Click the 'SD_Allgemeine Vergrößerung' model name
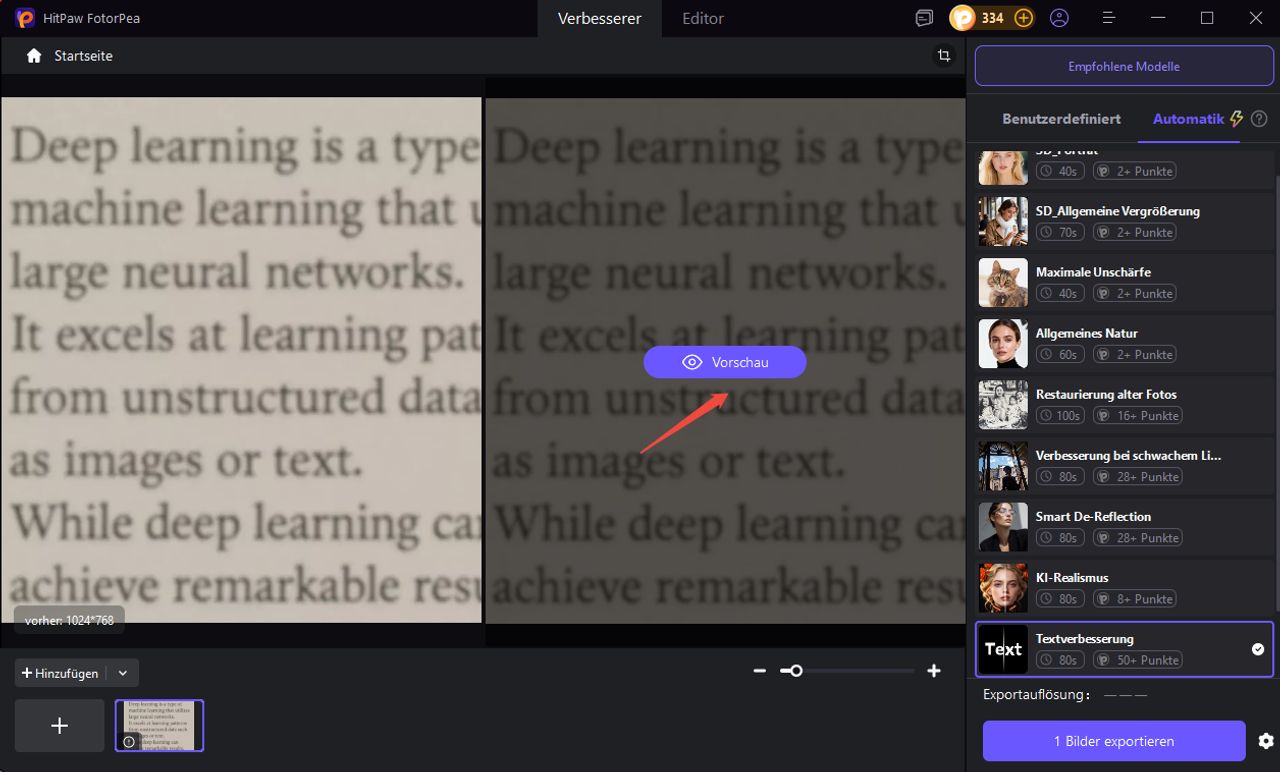The height and width of the screenshot is (772, 1280). click(x=1118, y=211)
